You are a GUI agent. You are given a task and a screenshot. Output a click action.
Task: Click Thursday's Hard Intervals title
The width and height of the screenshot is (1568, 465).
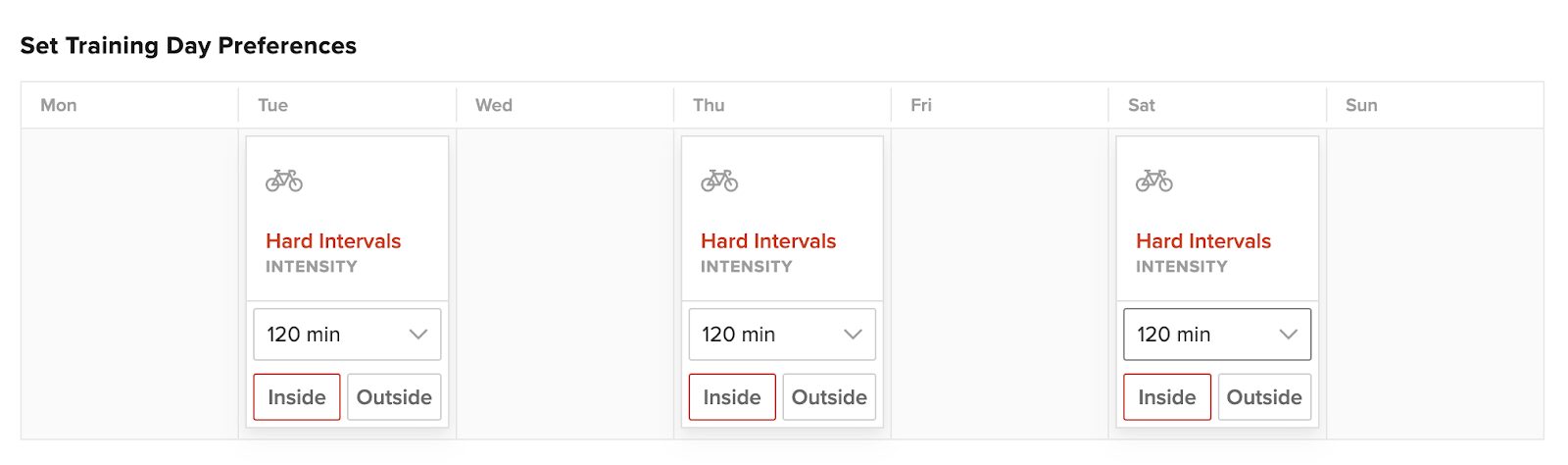click(768, 241)
